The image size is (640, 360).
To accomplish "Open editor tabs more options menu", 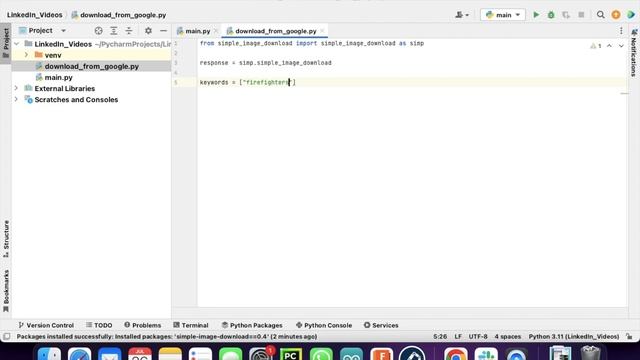I will click(x=621, y=31).
